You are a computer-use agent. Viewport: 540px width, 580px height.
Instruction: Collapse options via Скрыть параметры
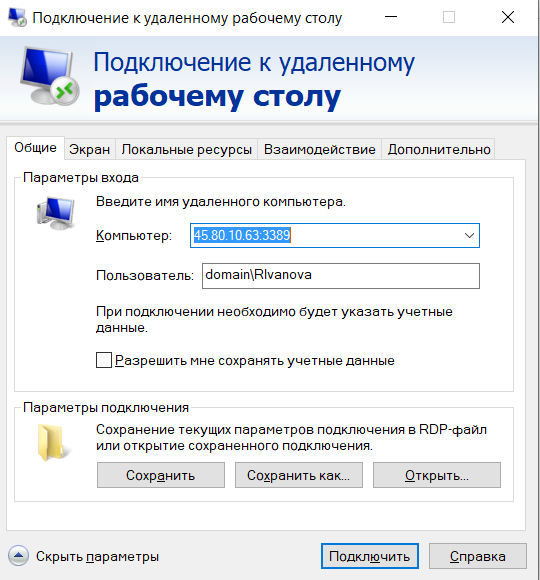(97, 556)
